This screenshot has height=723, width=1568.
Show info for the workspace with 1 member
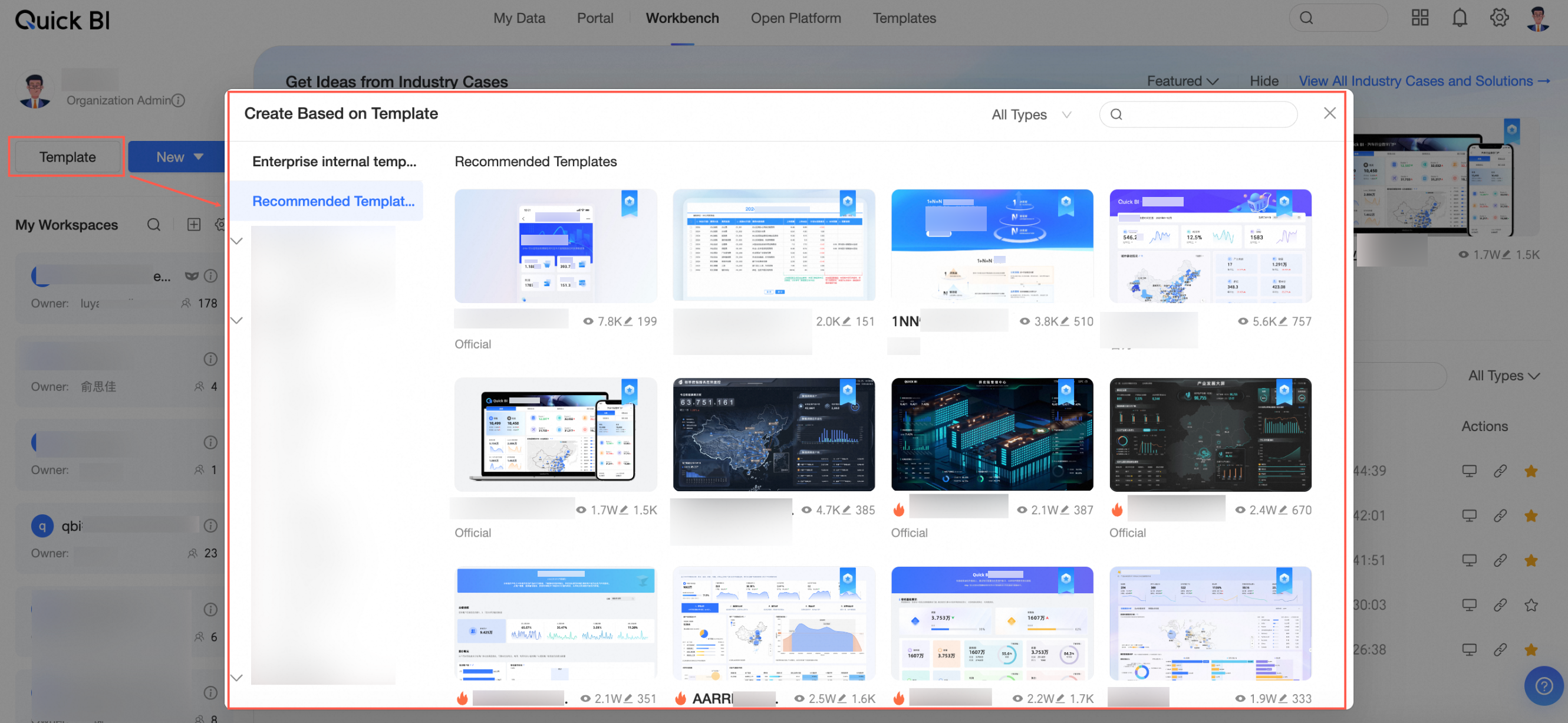tap(210, 442)
